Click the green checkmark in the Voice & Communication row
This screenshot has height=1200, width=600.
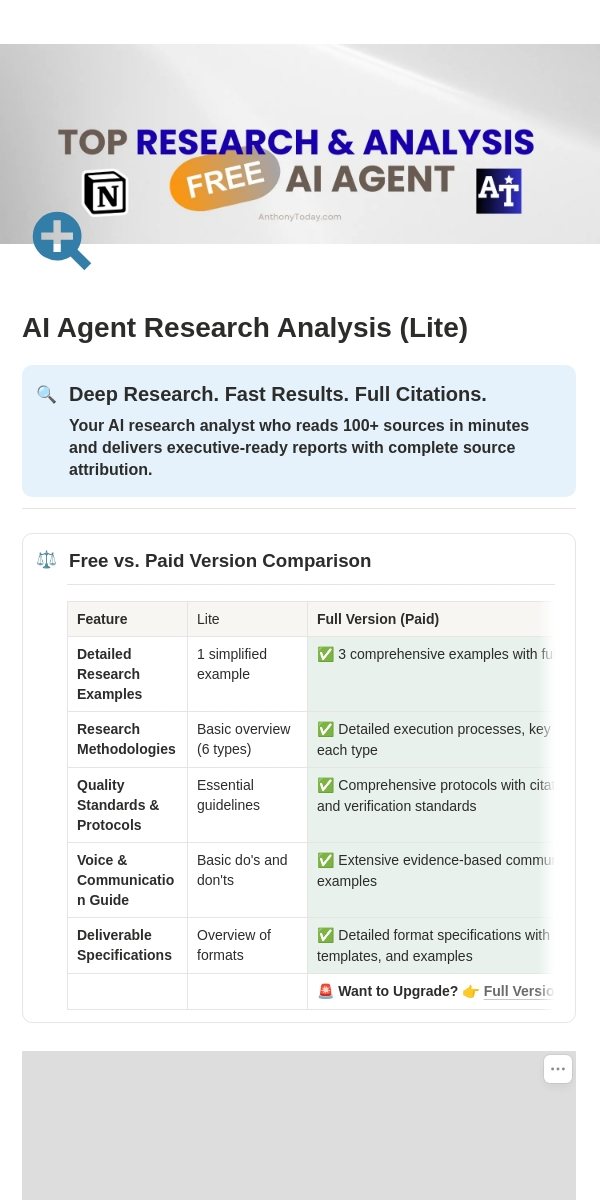(326, 860)
